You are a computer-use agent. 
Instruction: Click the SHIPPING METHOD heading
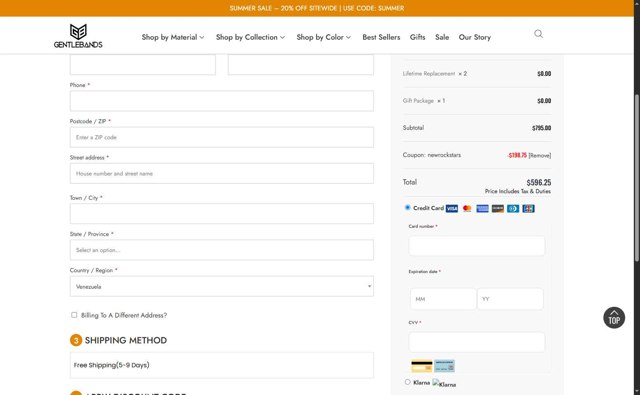[126, 340]
